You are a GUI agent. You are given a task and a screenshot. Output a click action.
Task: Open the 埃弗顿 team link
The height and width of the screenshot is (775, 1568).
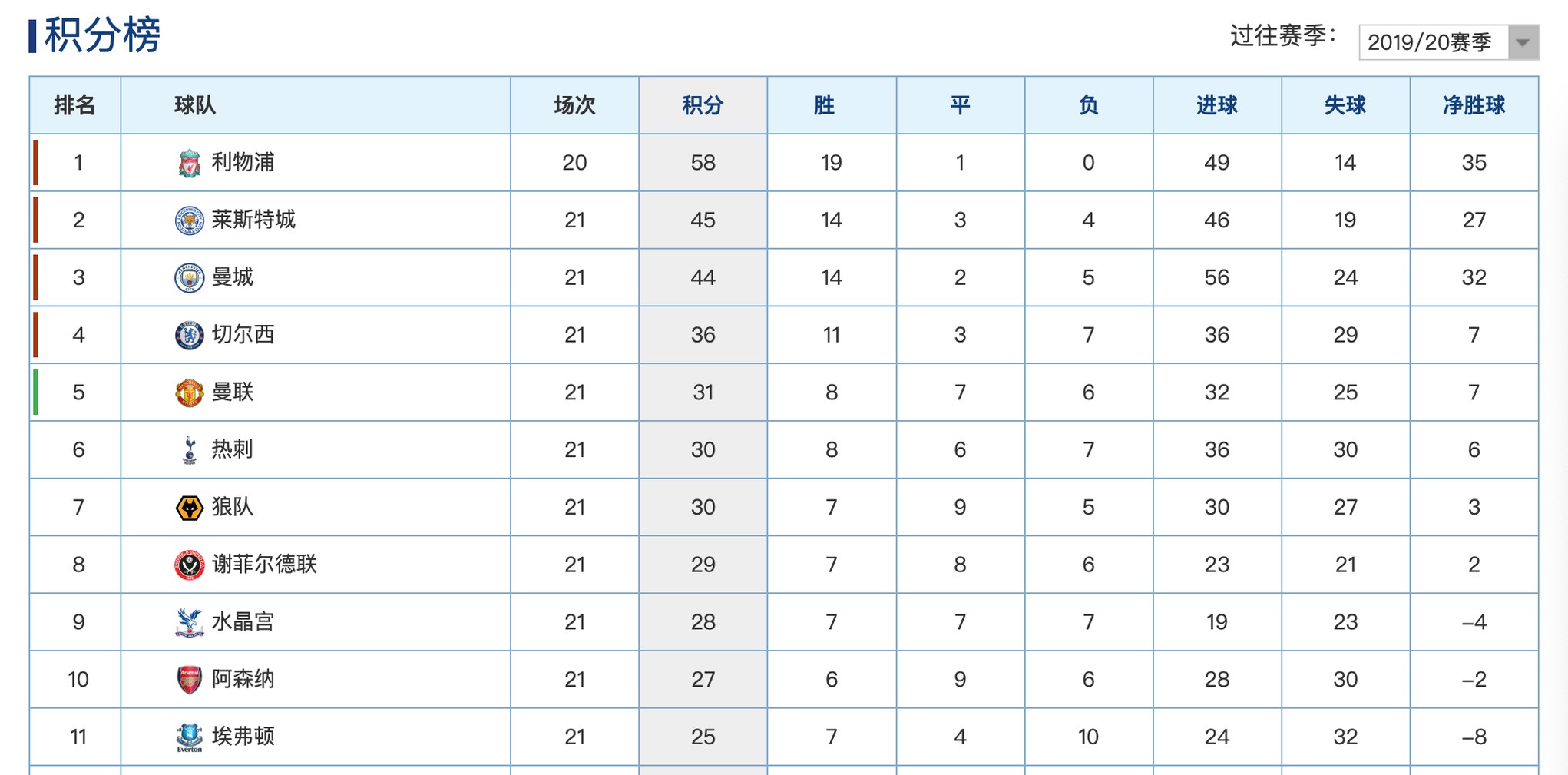[243, 737]
